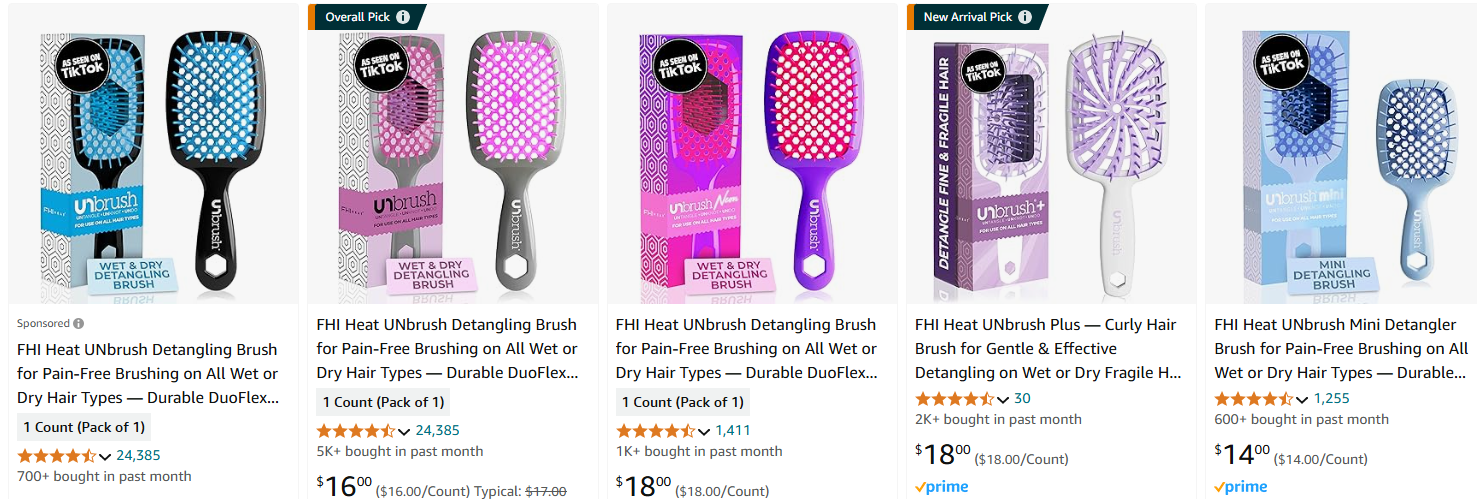This screenshot has height=499, width=1477.
Task: Select the 1 Count option on the sponsored brush
Action: coord(84,427)
